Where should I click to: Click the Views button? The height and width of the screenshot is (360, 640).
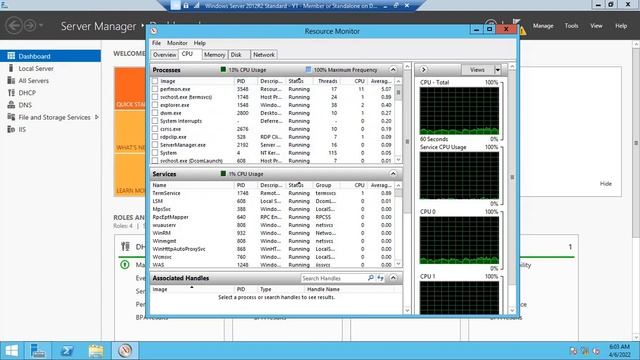477,70
